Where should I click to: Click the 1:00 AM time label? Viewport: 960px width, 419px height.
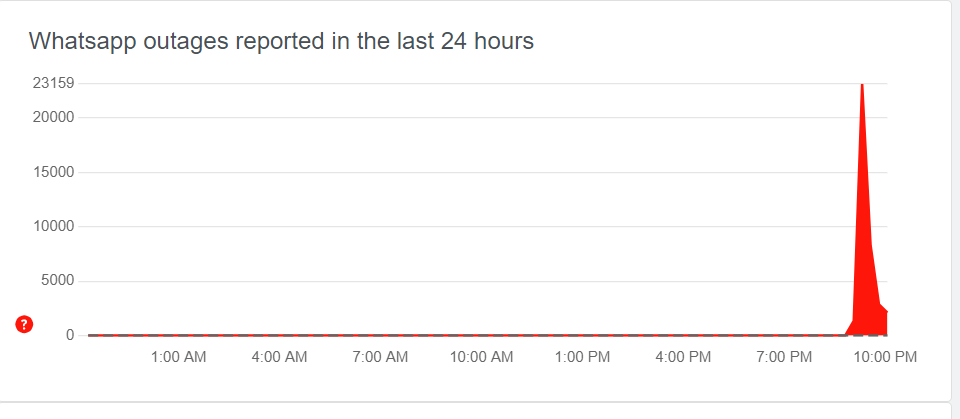pos(179,357)
